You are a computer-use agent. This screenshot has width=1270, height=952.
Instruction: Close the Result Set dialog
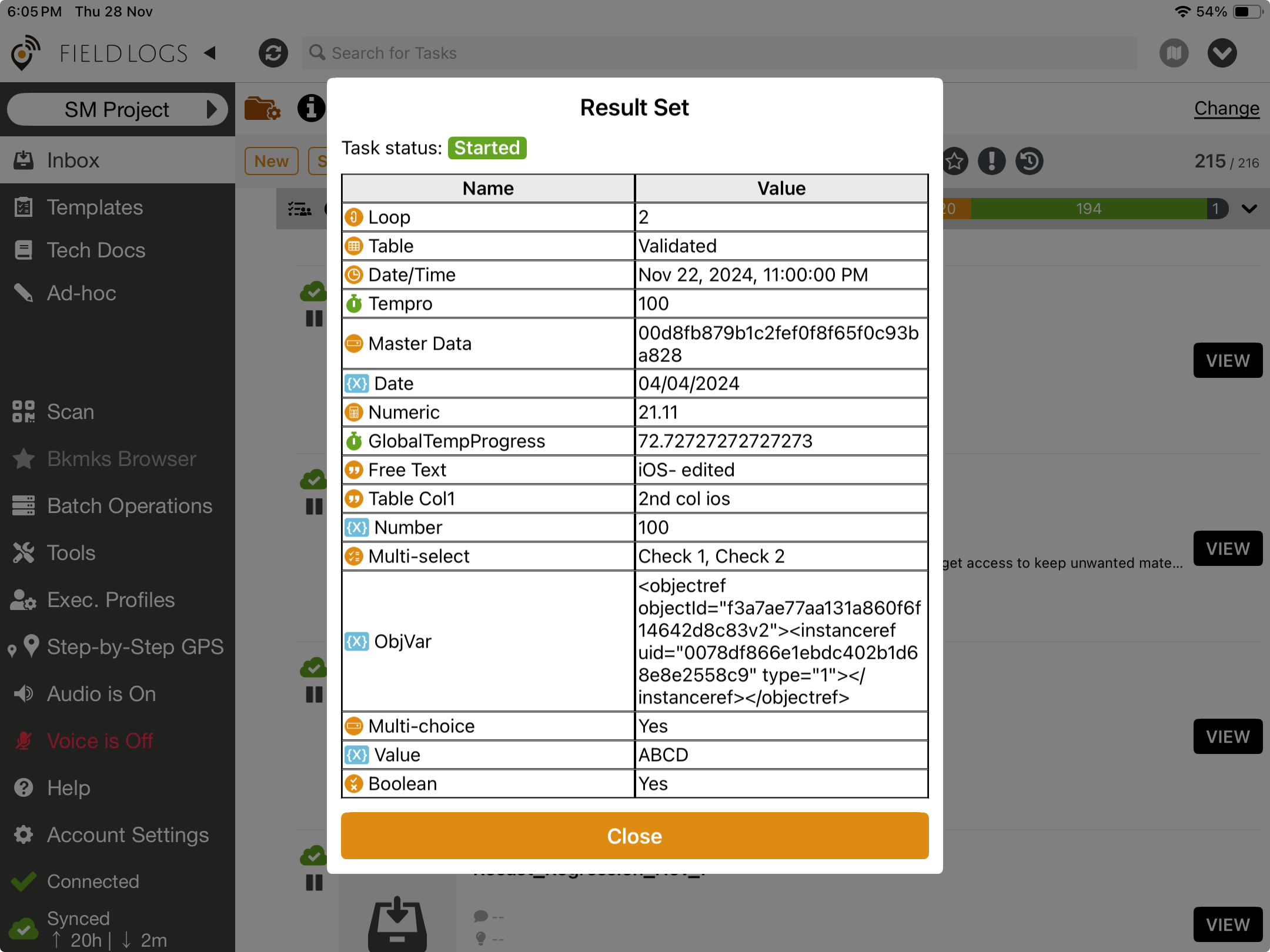pos(634,836)
